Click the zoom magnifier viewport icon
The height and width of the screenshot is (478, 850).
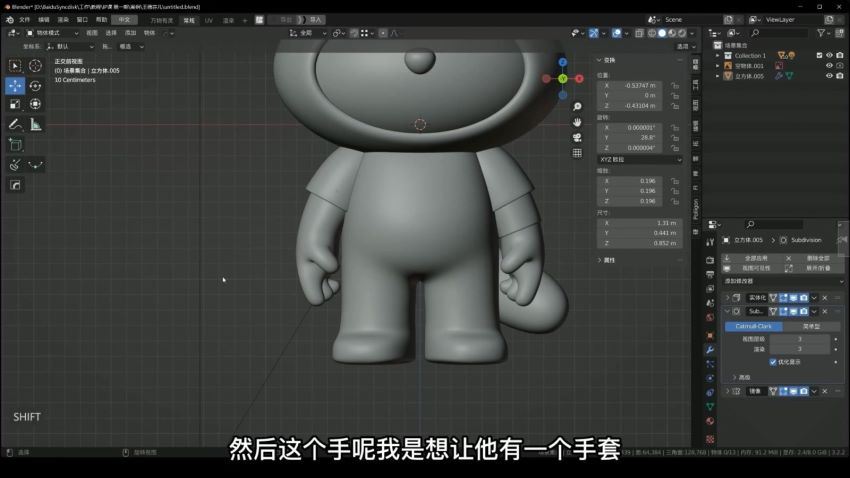[x=577, y=107]
